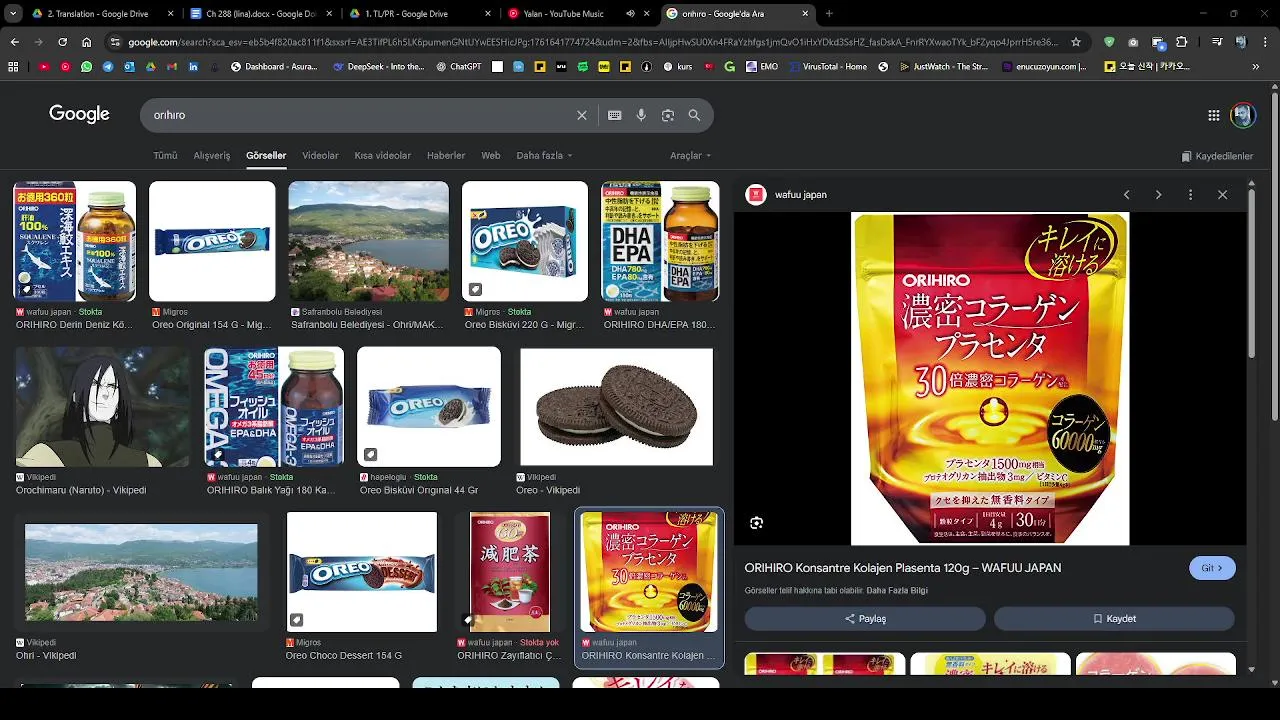Image resolution: width=1280 pixels, height=720 pixels.
Task: Expand the Araçlar tools dropdown
Action: (690, 156)
